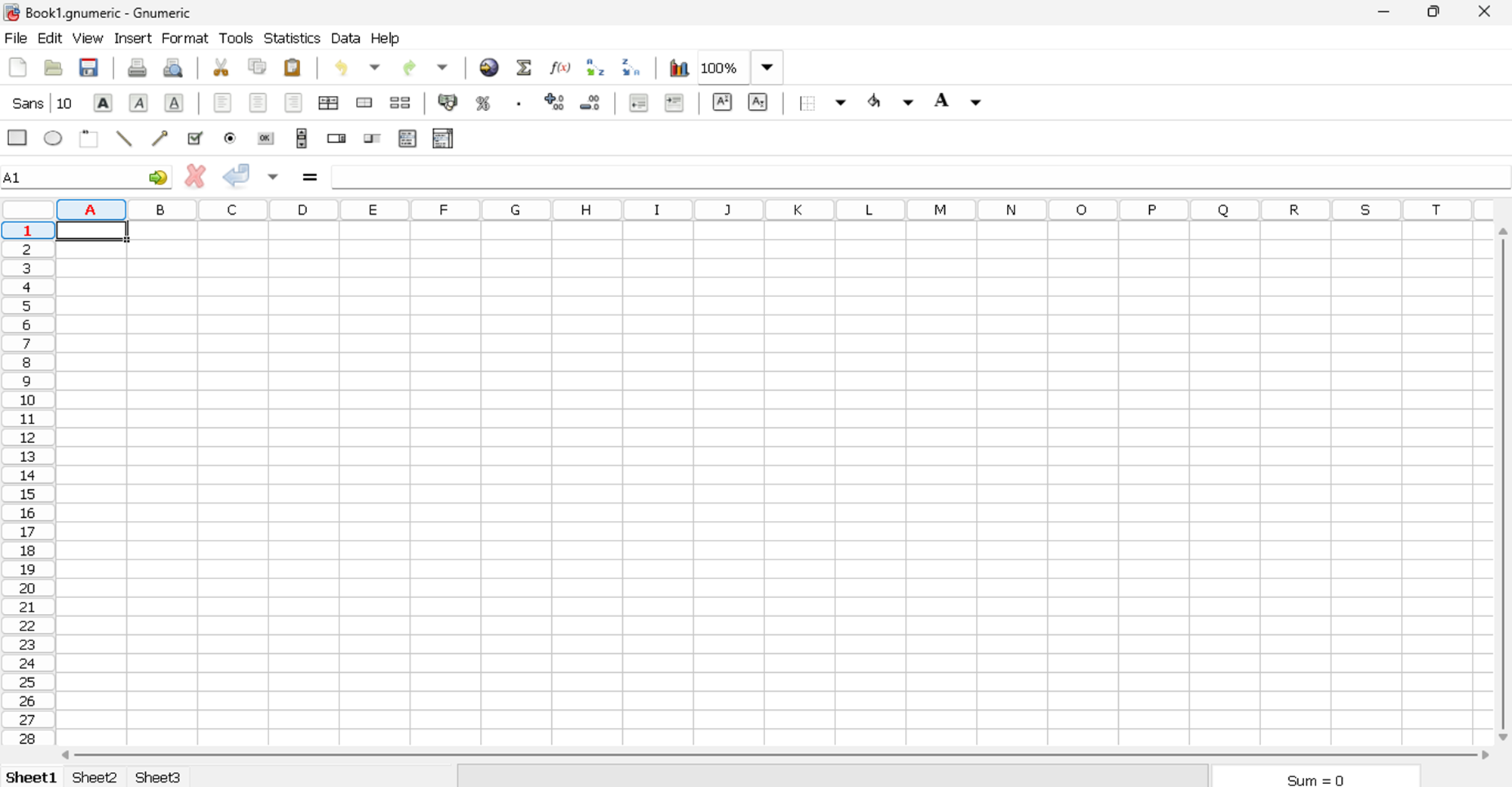Apply percentage number format
This screenshot has height=787, width=1512.
point(483,103)
